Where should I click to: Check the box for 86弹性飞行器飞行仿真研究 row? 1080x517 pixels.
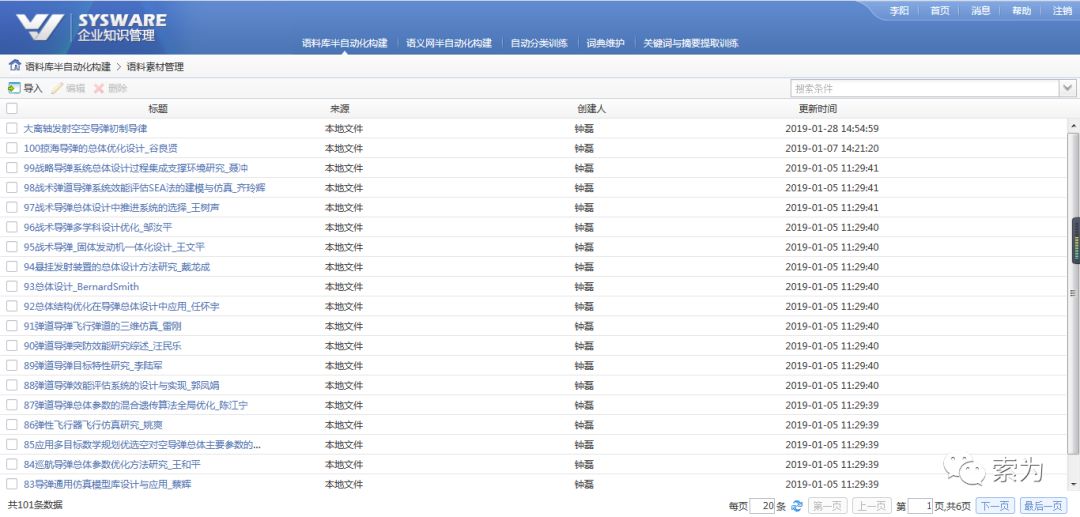click(x=12, y=425)
